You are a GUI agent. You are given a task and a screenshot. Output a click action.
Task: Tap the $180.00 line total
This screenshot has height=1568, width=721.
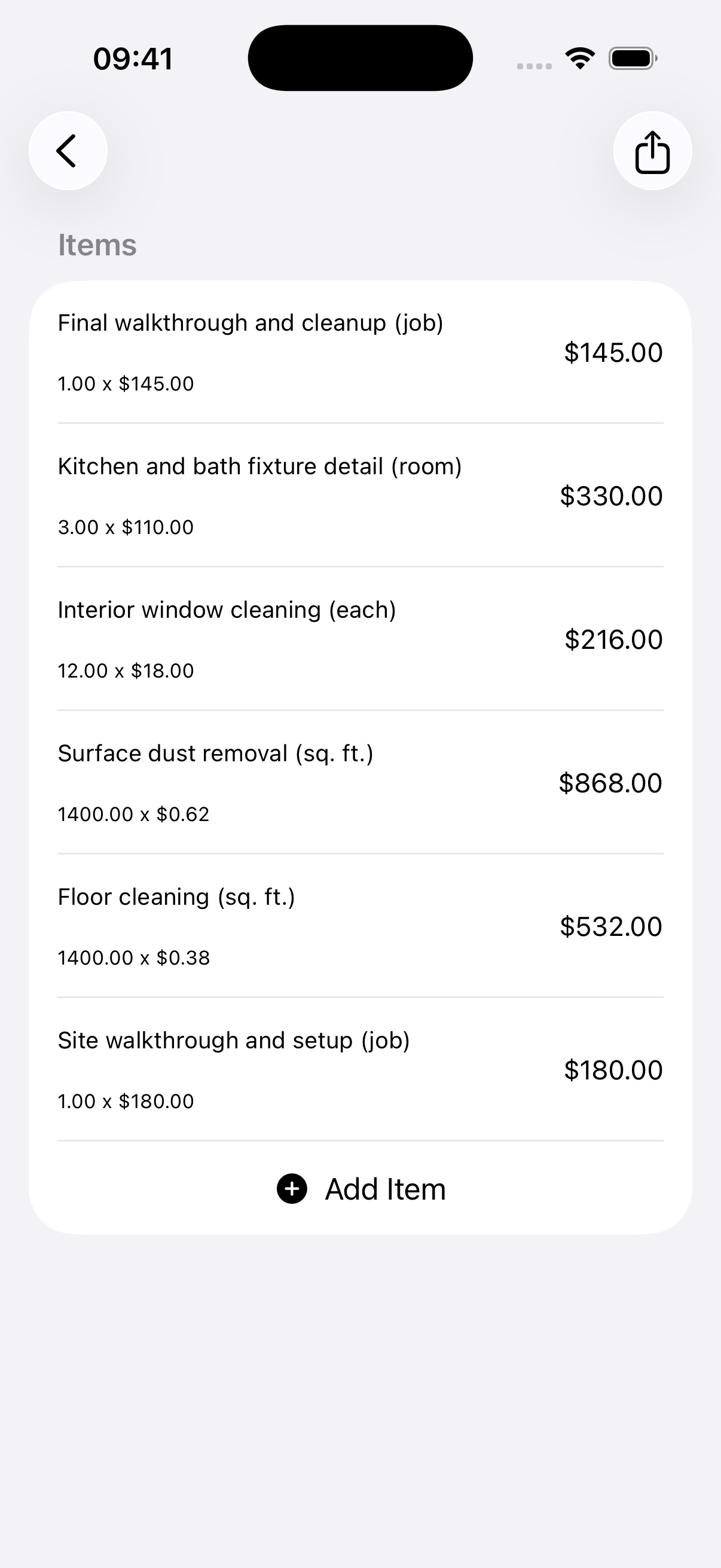[613, 1070]
